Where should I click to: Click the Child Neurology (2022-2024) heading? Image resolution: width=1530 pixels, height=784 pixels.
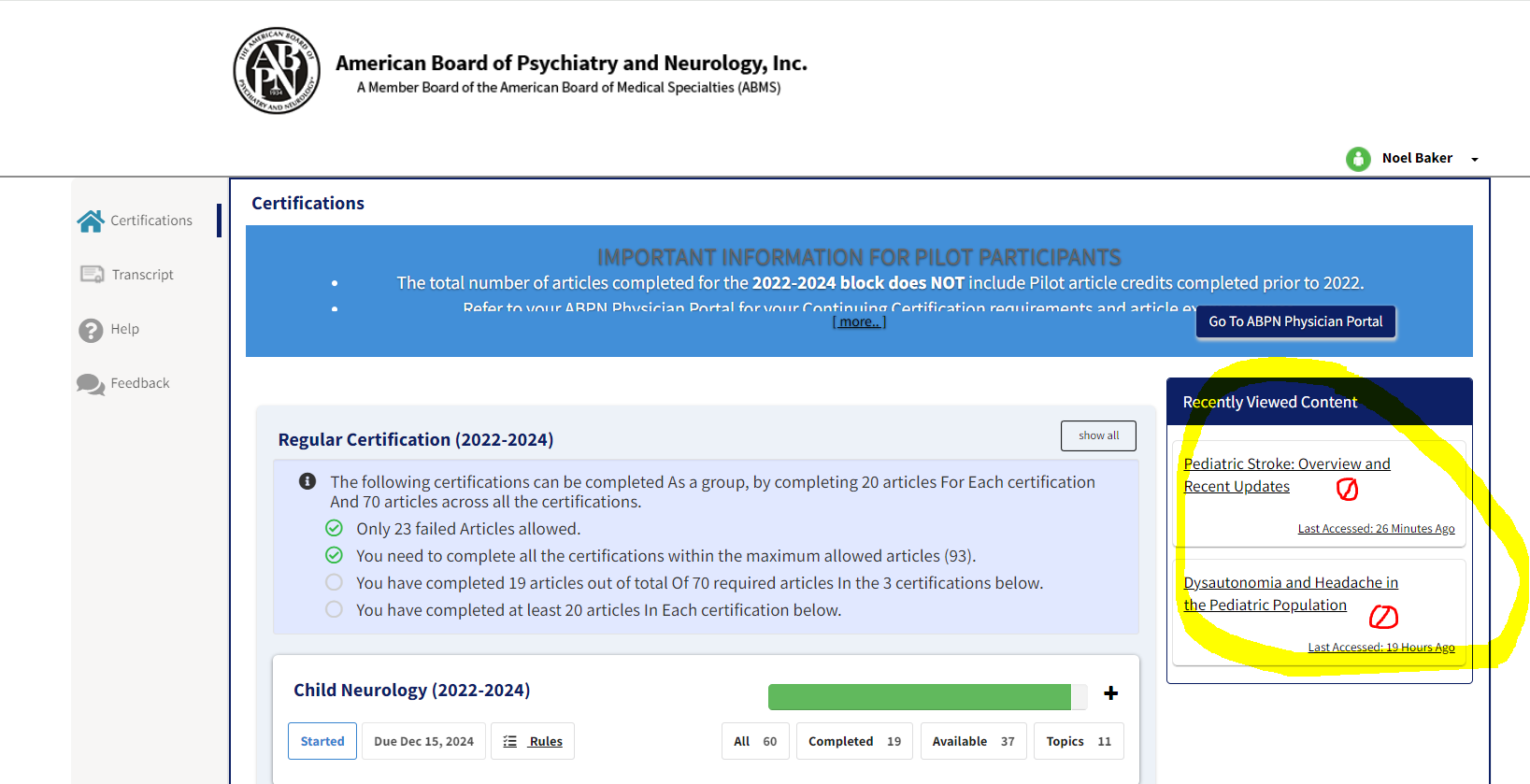point(411,690)
